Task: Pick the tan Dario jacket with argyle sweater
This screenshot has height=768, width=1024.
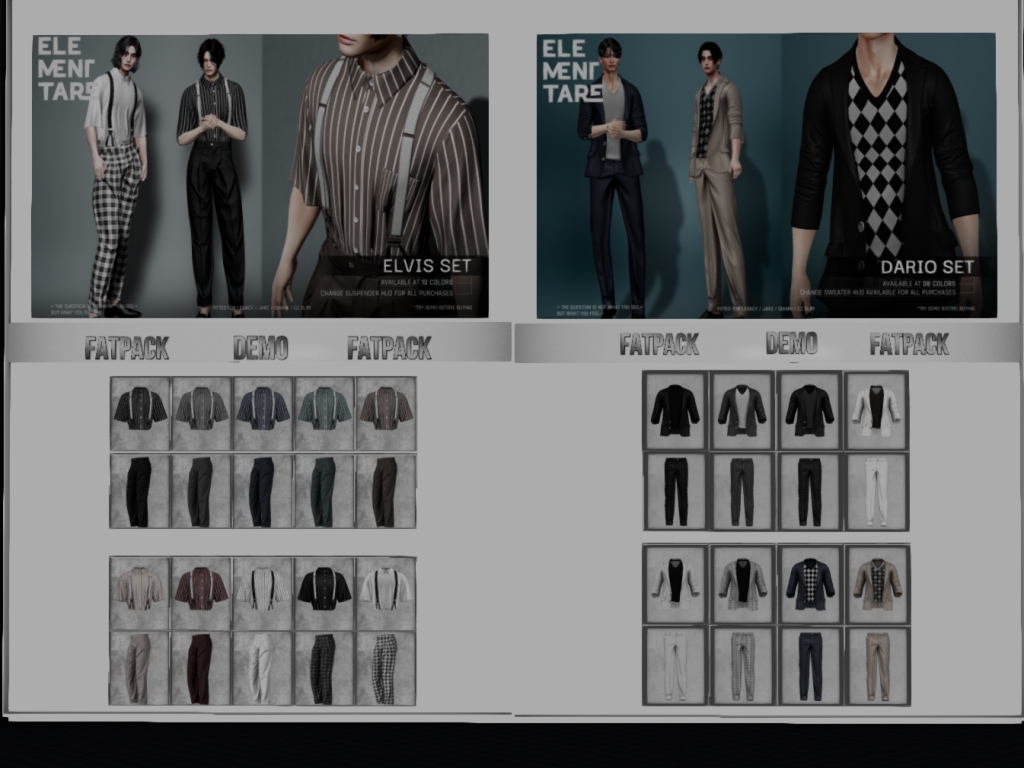Action: pos(877,584)
